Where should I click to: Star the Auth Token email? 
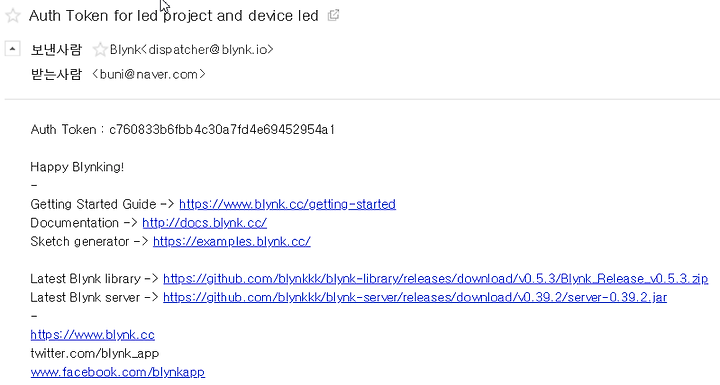pos(13,16)
